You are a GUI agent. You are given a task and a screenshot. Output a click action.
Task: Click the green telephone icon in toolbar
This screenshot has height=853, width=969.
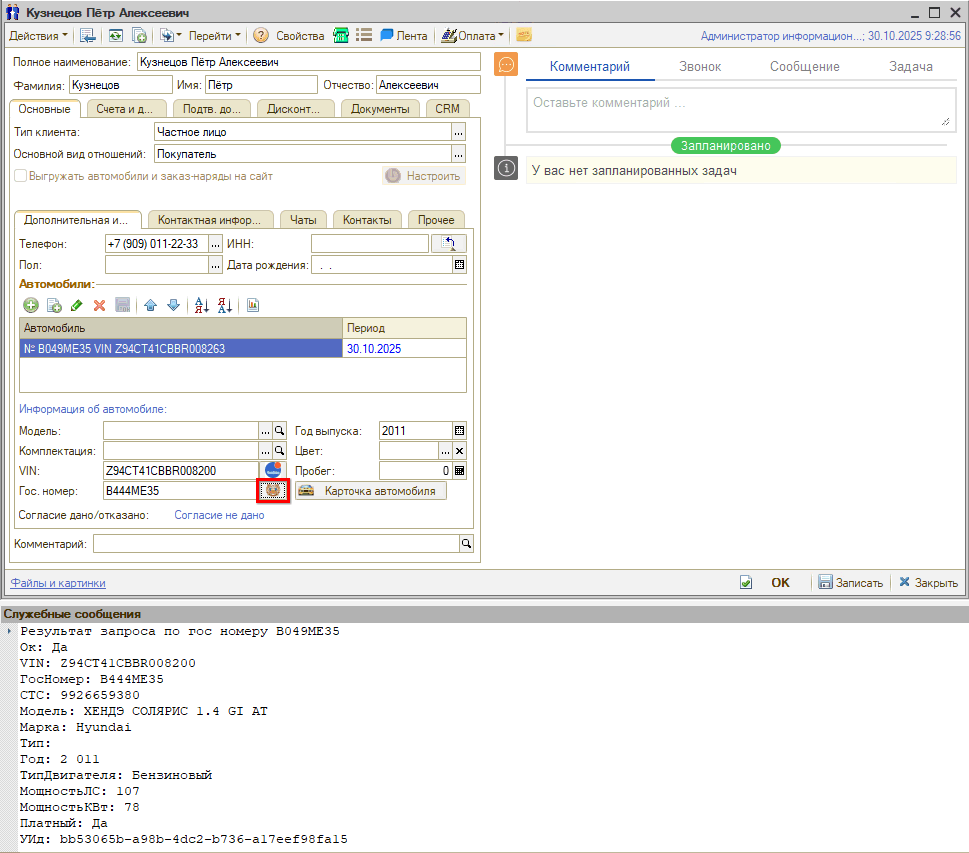click(x=341, y=36)
